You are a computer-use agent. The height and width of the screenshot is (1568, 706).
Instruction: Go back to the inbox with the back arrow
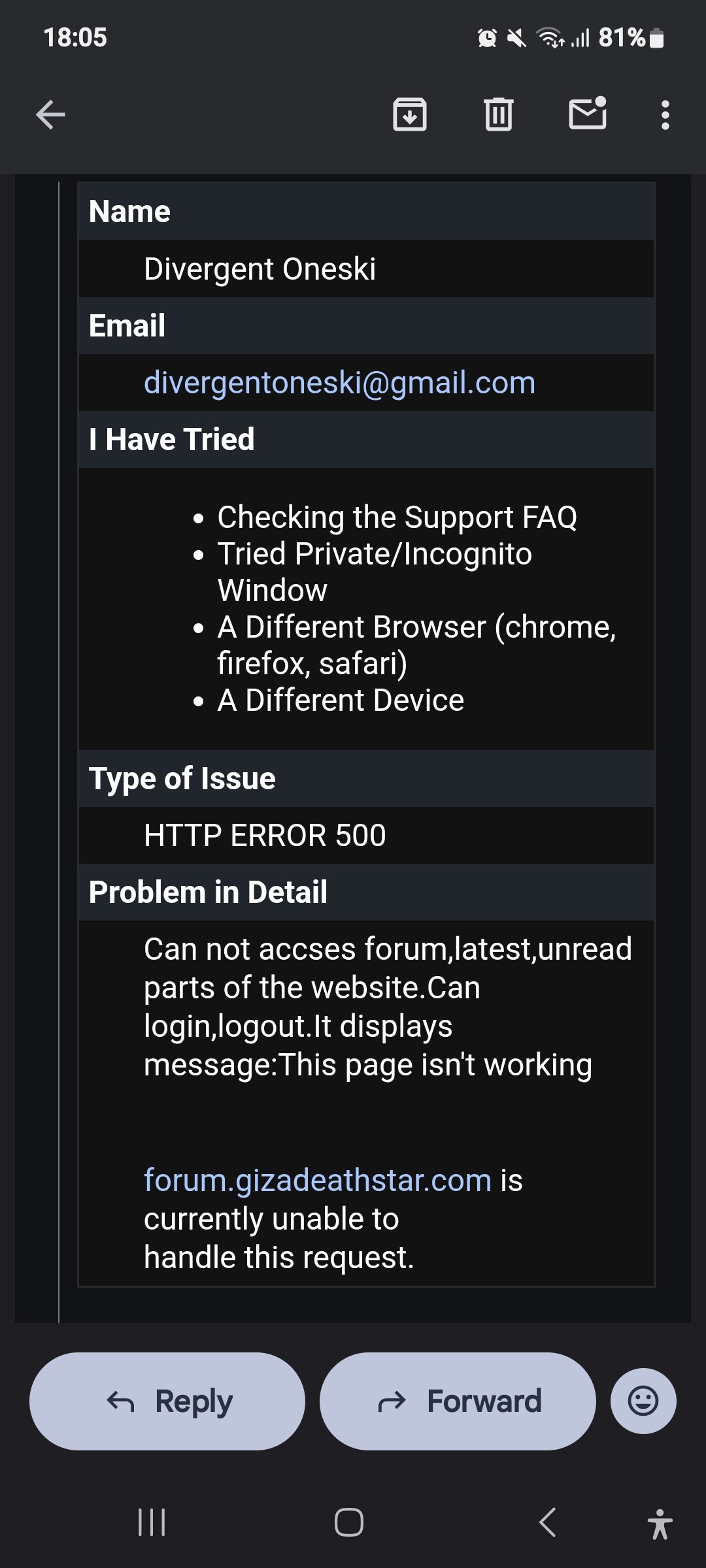click(50, 115)
